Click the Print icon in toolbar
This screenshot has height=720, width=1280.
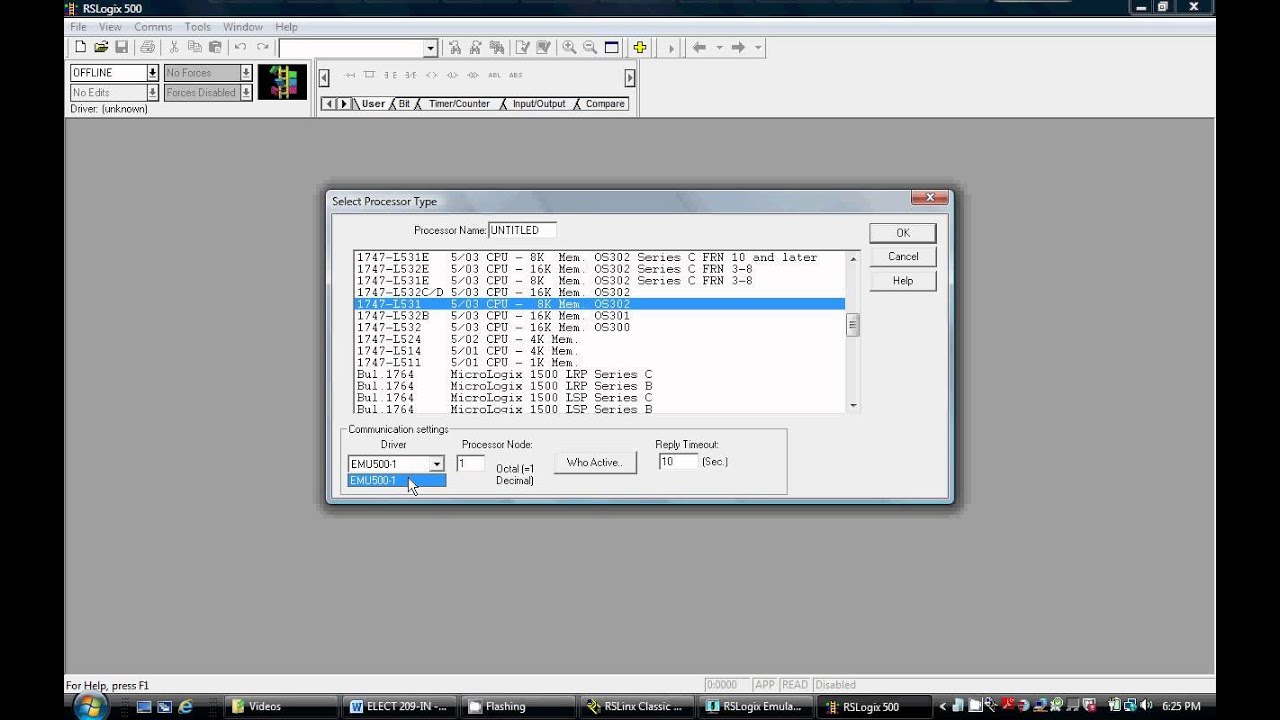point(148,47)
